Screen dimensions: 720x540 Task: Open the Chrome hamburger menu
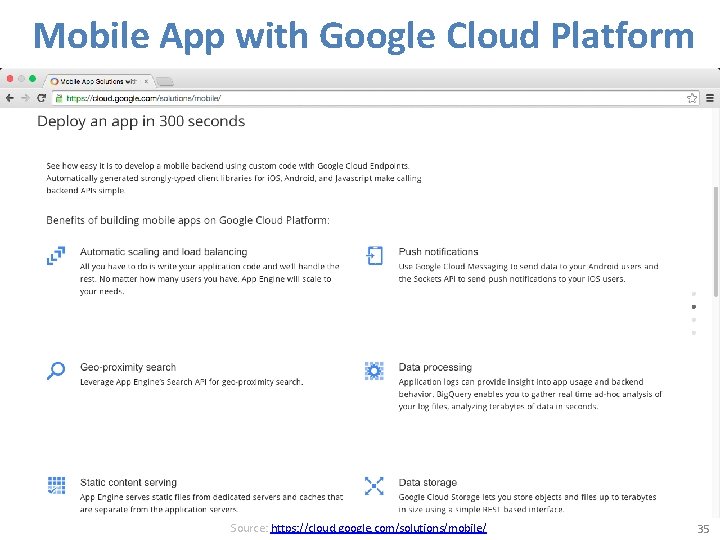709,98
